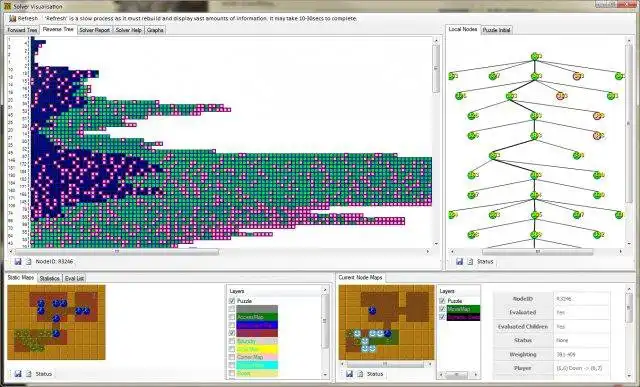Open the Statistics tab
Image resolution: width=640 pixels, height=387 pixels.
click(50, 278)
